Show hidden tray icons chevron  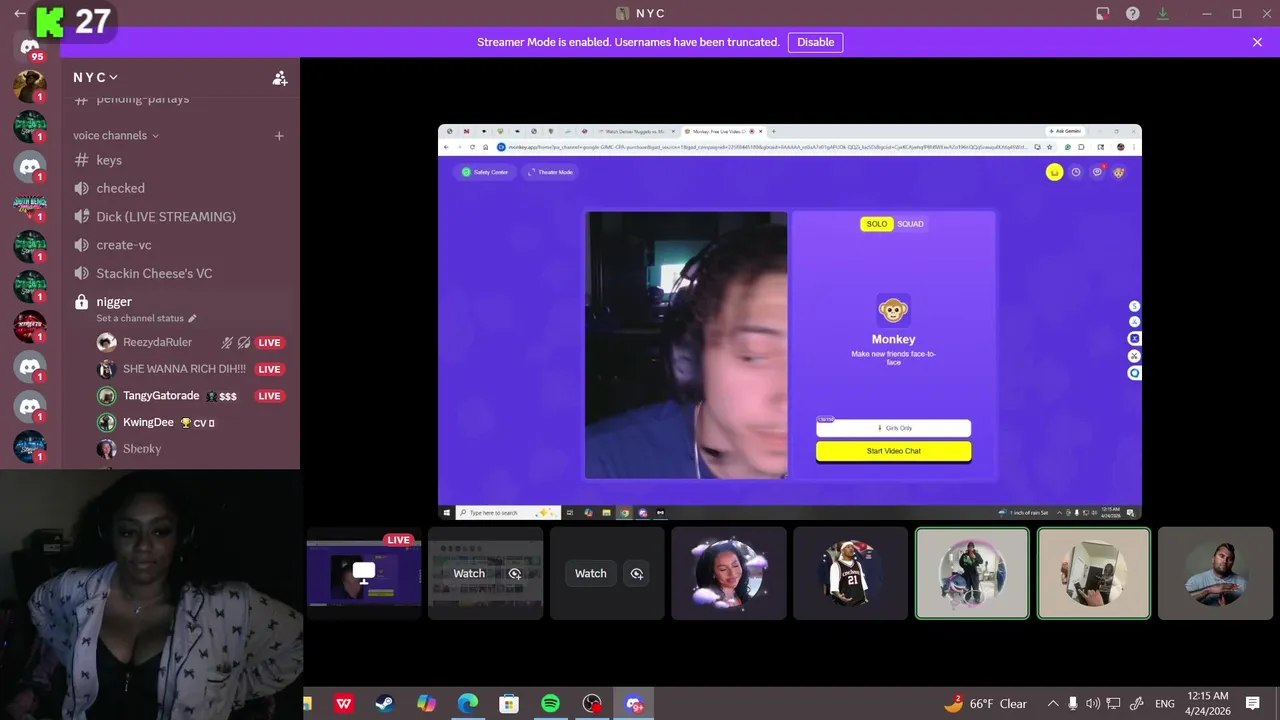point(1052,704)
